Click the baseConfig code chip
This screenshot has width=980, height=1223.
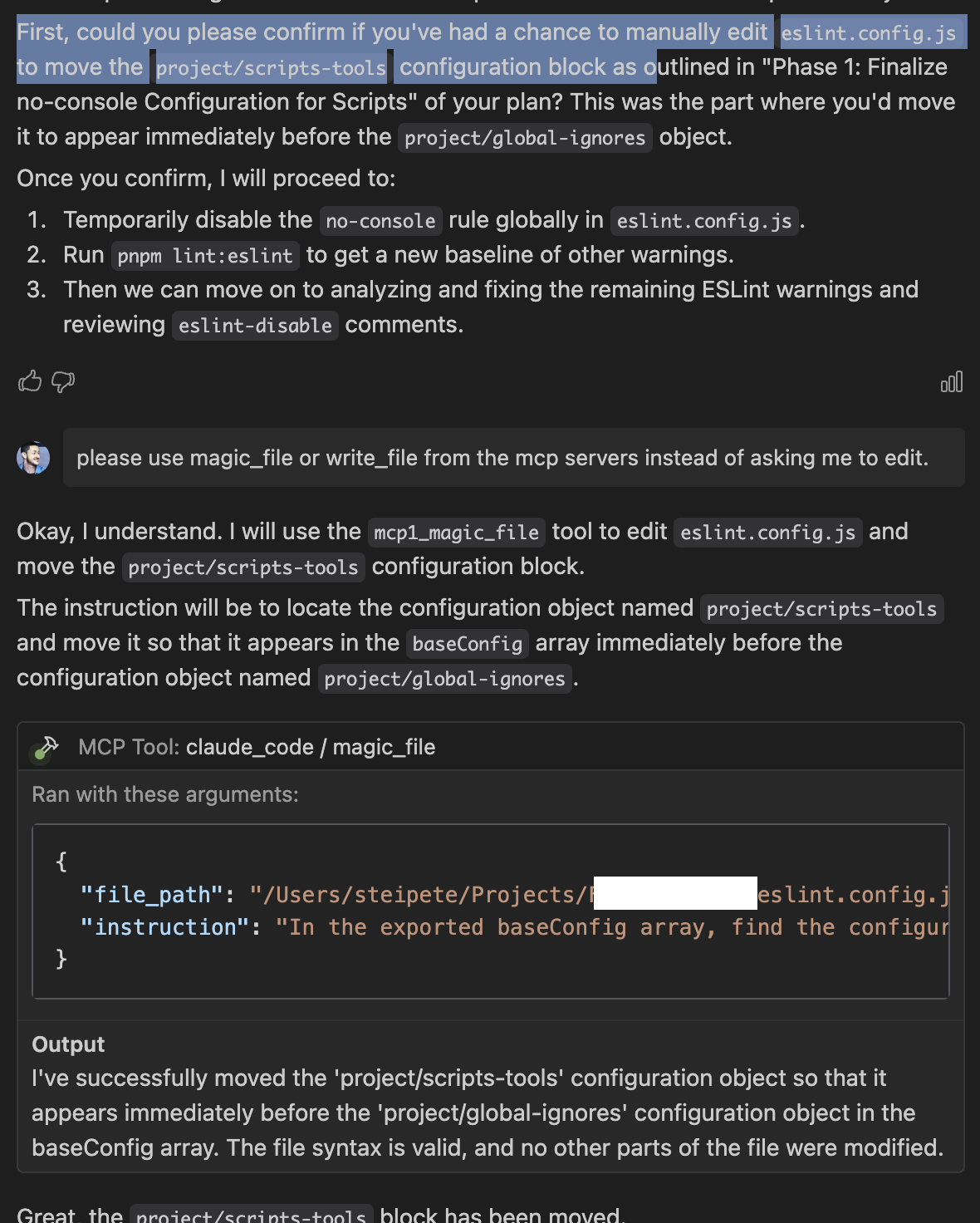click(x=467, y=643)
